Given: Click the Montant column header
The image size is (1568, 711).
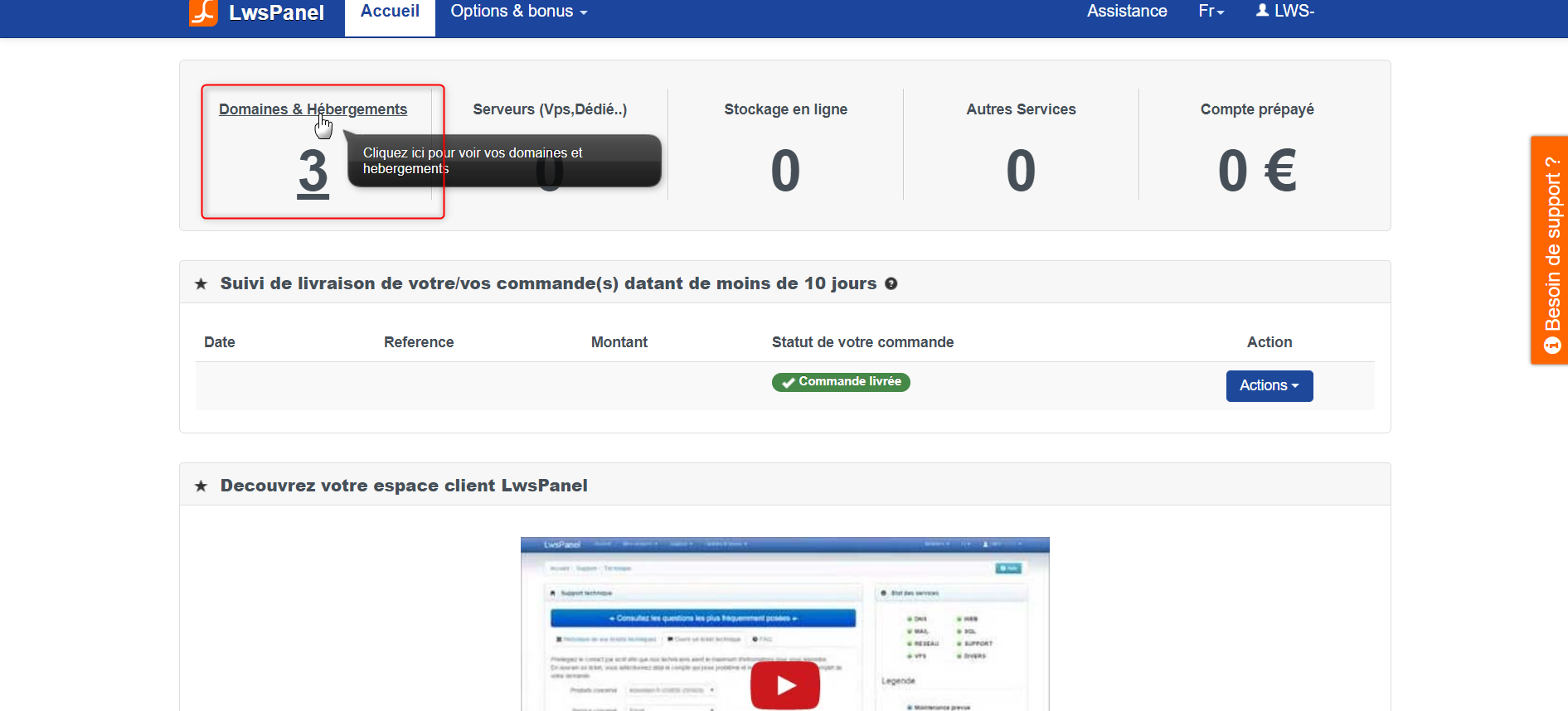Looking at the screenshot, I should [x=619, y=342].
